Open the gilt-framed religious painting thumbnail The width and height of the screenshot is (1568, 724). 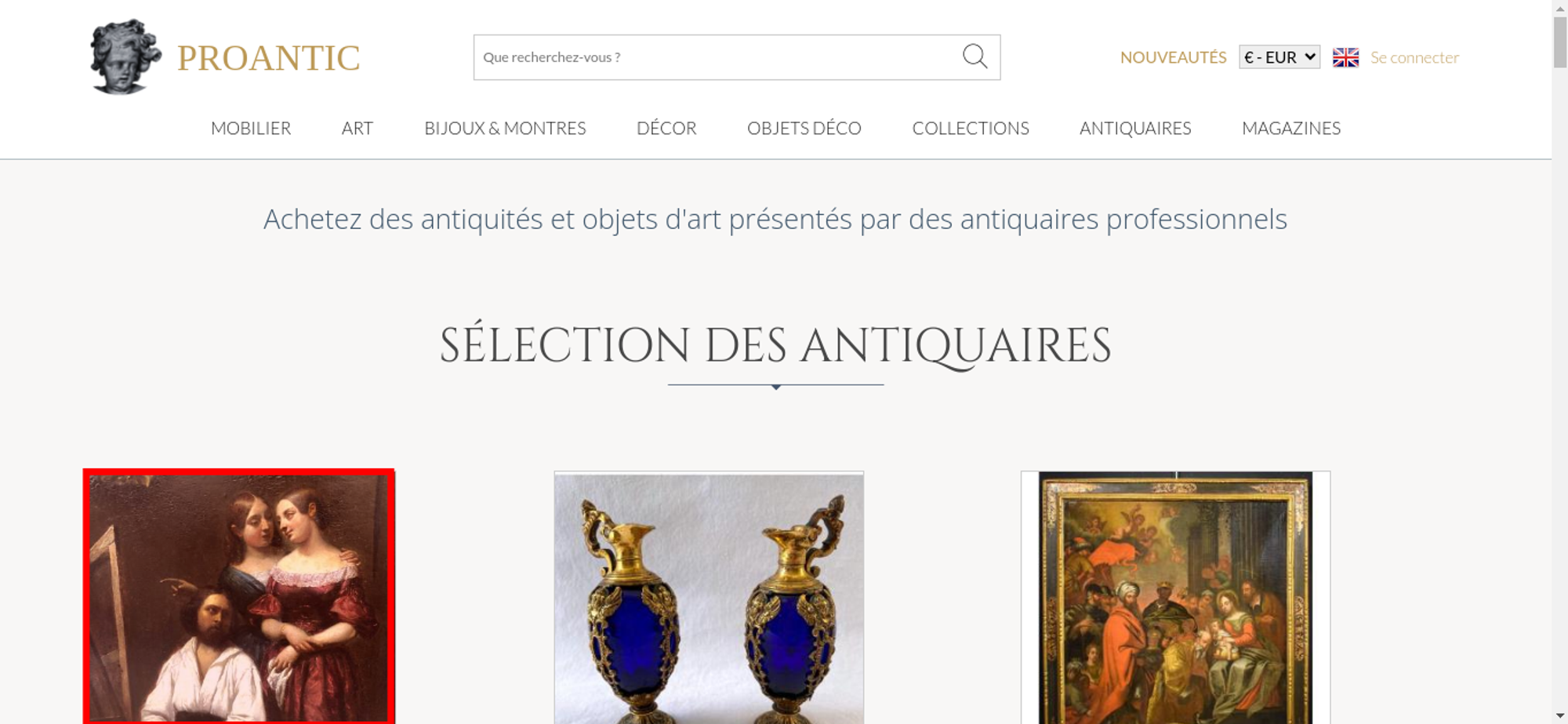coord(1175,597)
